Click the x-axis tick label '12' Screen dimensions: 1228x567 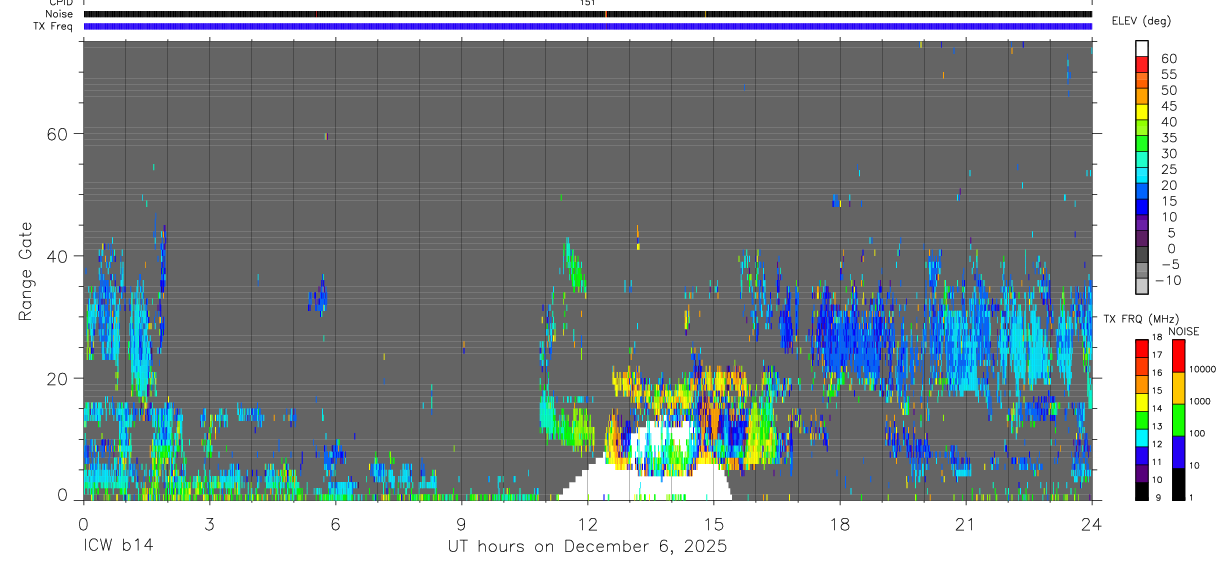point(588,524)
